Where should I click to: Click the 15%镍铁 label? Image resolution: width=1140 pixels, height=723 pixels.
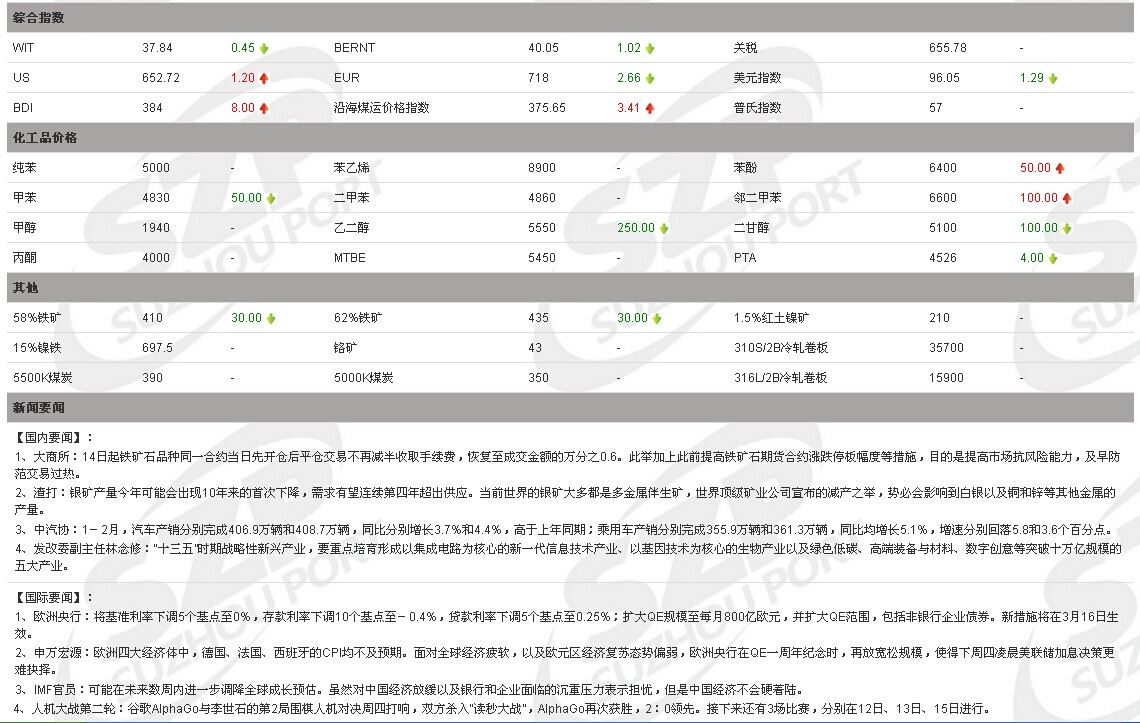coord(37,348)
